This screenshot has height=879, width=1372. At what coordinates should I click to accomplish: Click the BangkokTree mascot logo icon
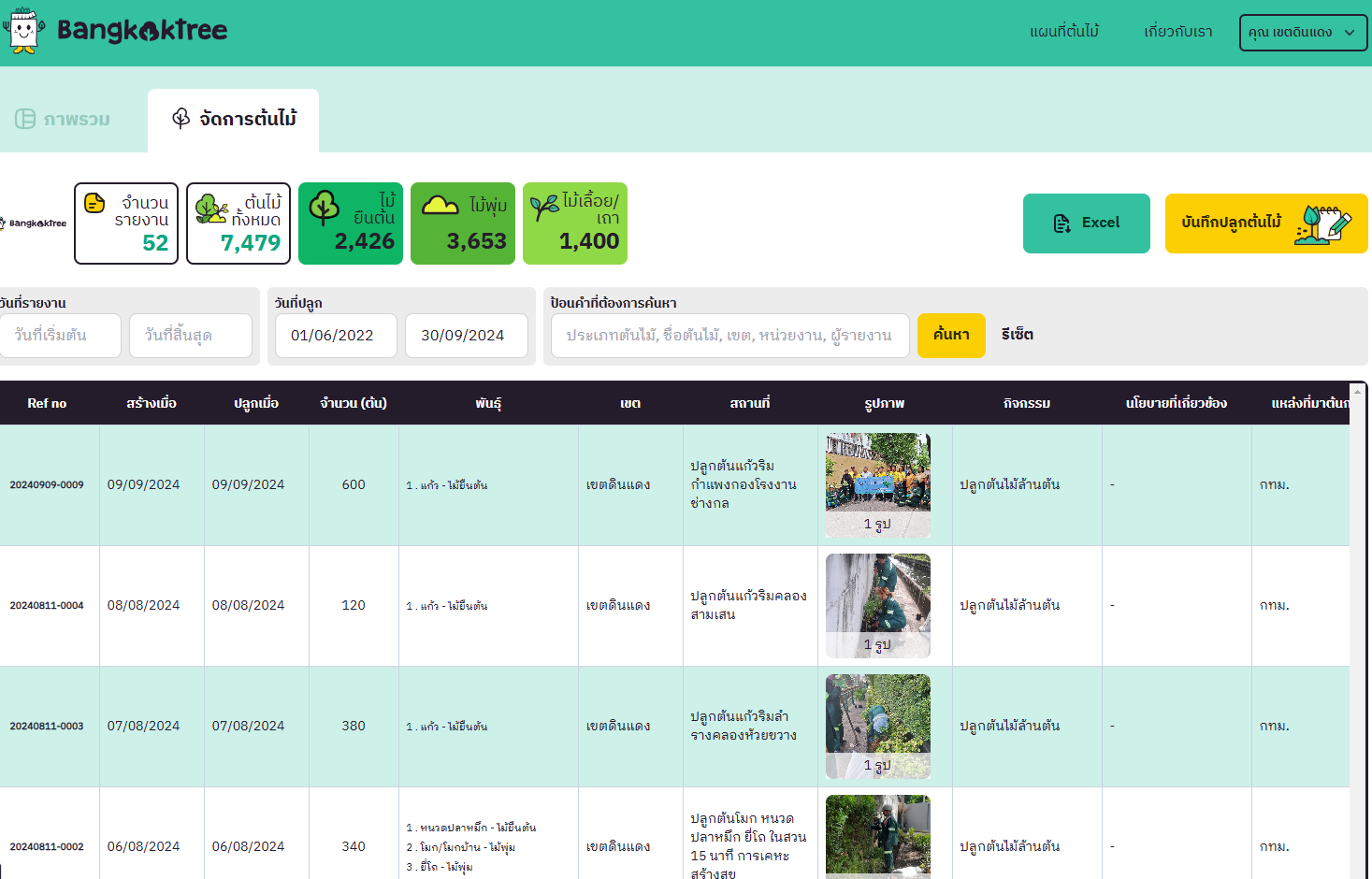[x=23, y=31]
